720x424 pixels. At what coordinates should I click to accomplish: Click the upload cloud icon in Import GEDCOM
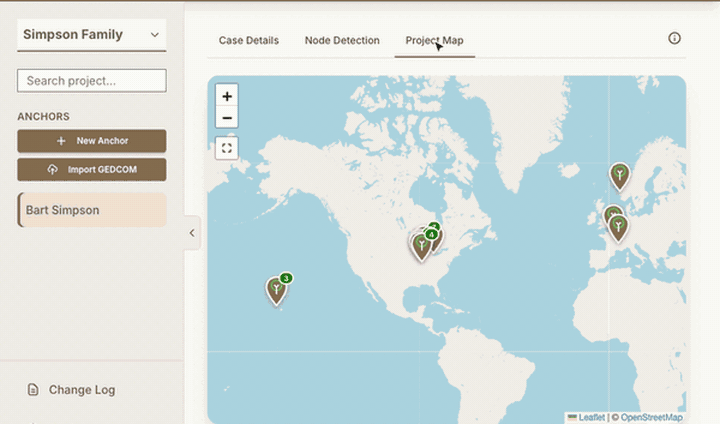(x=52, y=170)
